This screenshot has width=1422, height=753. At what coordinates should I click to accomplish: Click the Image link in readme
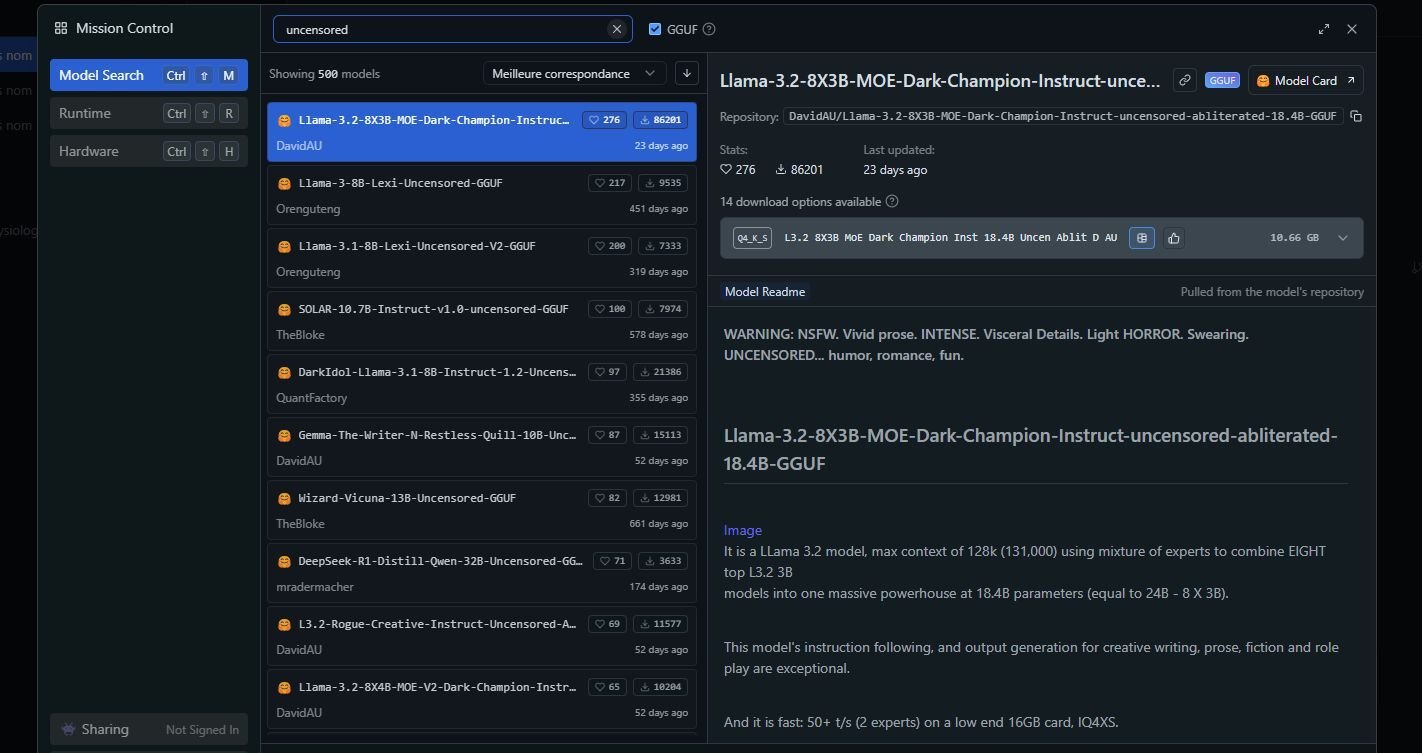click(x=742, y=530)
